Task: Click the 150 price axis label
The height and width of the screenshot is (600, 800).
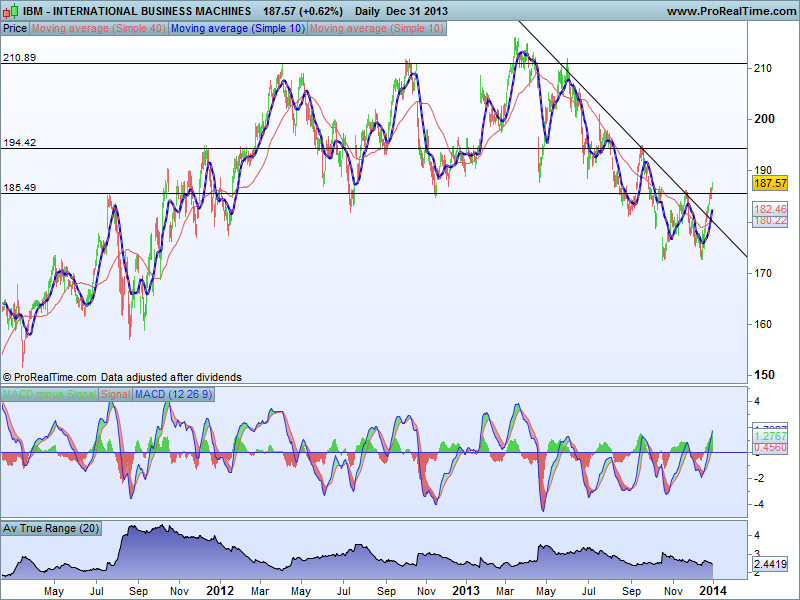Action: [x=764, y=375]
